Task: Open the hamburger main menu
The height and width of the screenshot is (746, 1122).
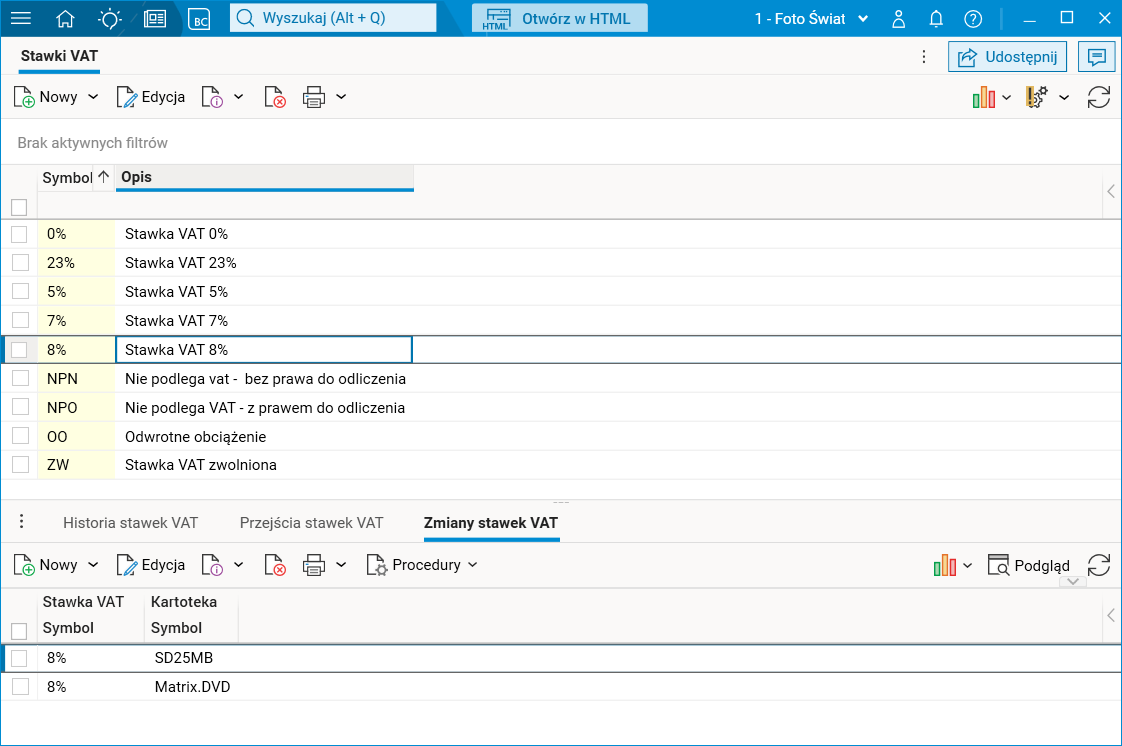Action: tap(21, 19)
